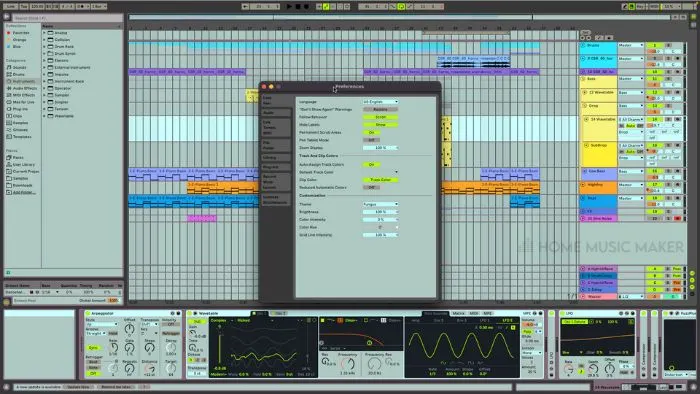Toggle the green Loop switch in the transport
Image resolution: width=700 pixels, height=394 pixels.
401,7
